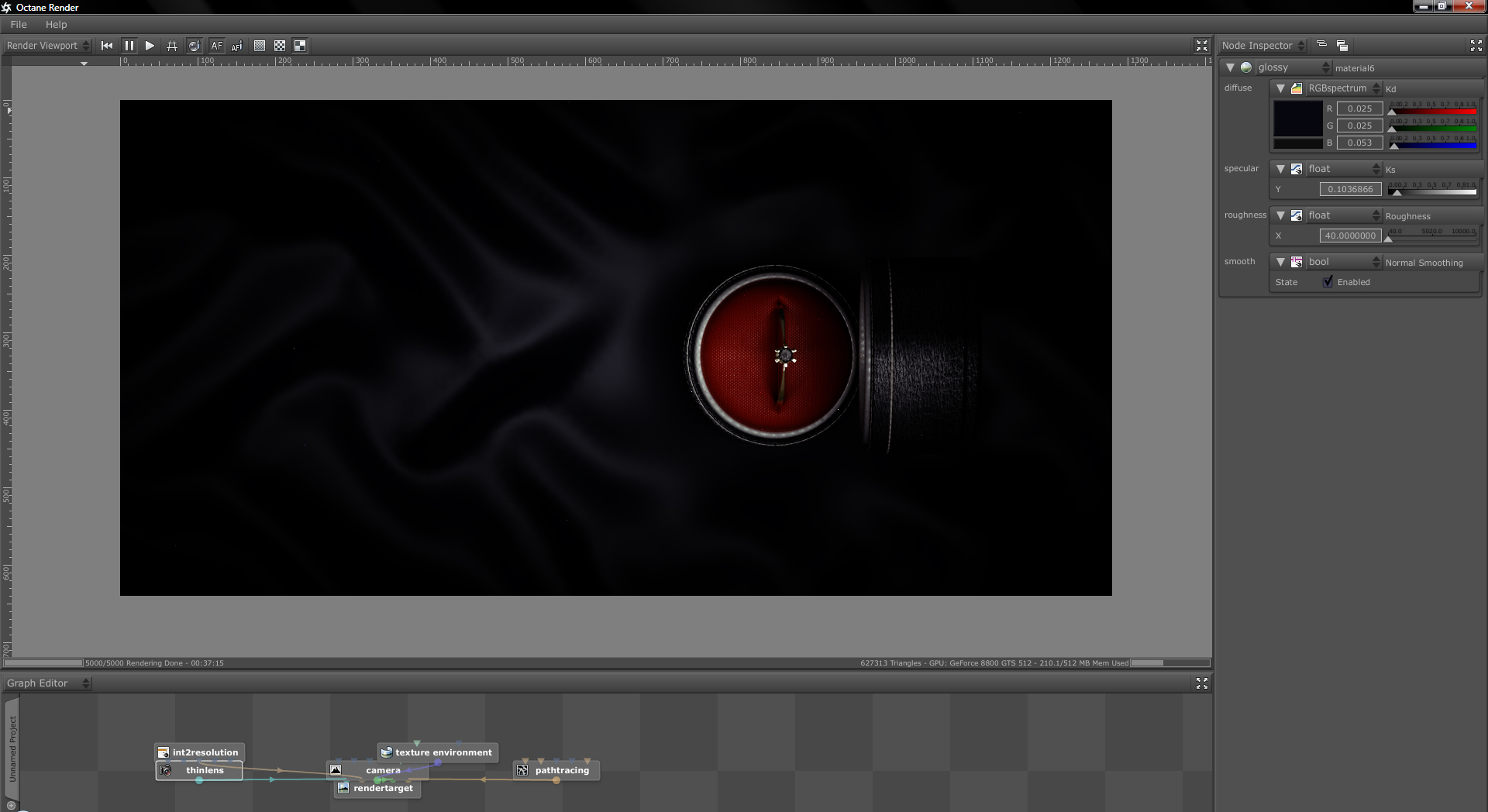Open the RGBspectrum type dropdown
Screen dimensions: 1488x812
click(1344, 88)
